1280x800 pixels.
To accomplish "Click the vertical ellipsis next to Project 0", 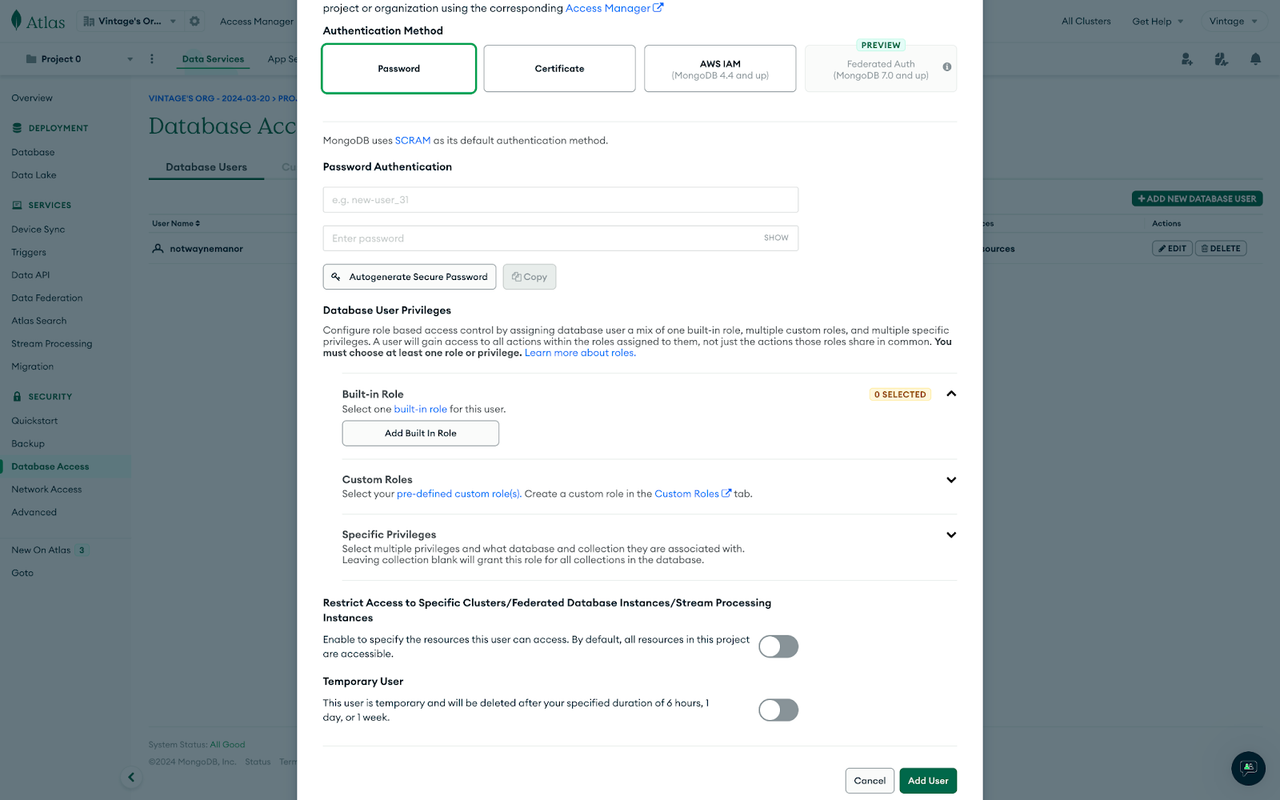I will click(152, 60).
